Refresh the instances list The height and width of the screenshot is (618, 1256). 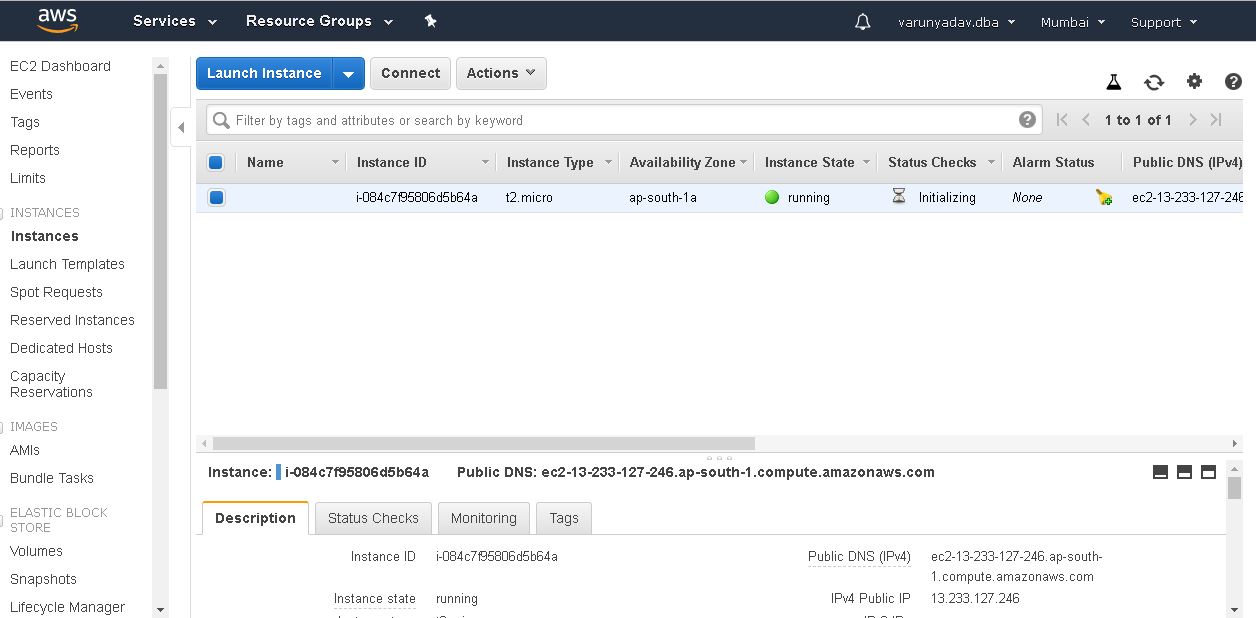point(1154,82)
